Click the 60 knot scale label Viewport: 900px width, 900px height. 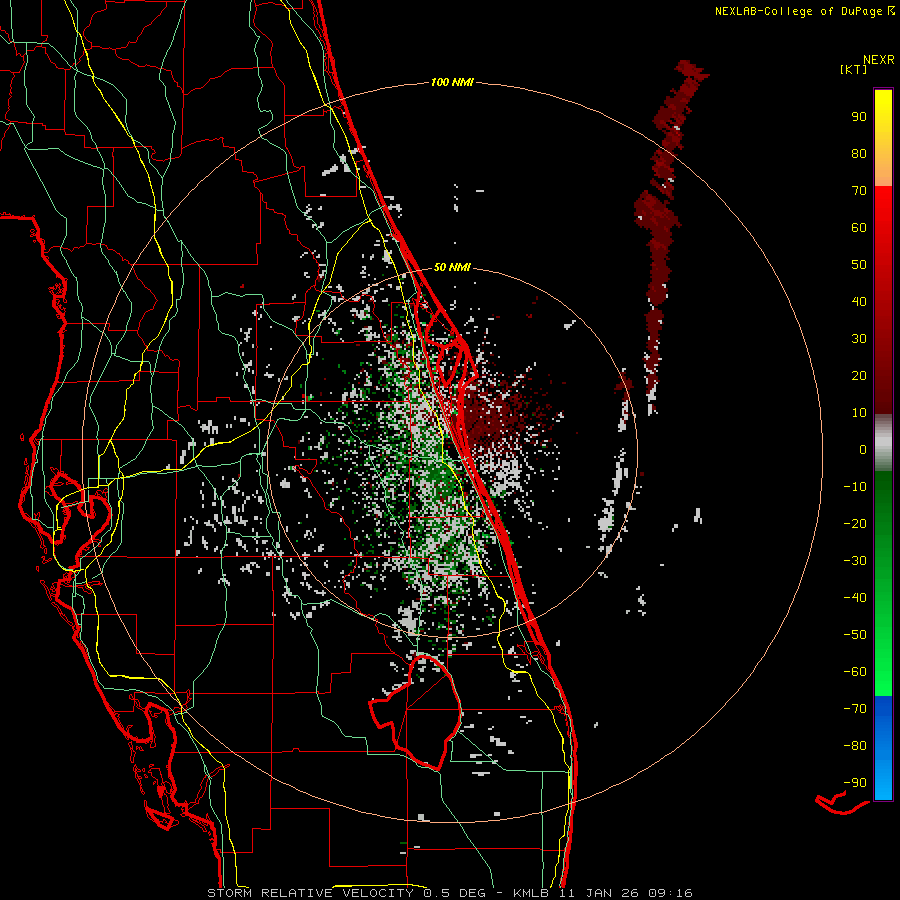(x=859, y=227)
